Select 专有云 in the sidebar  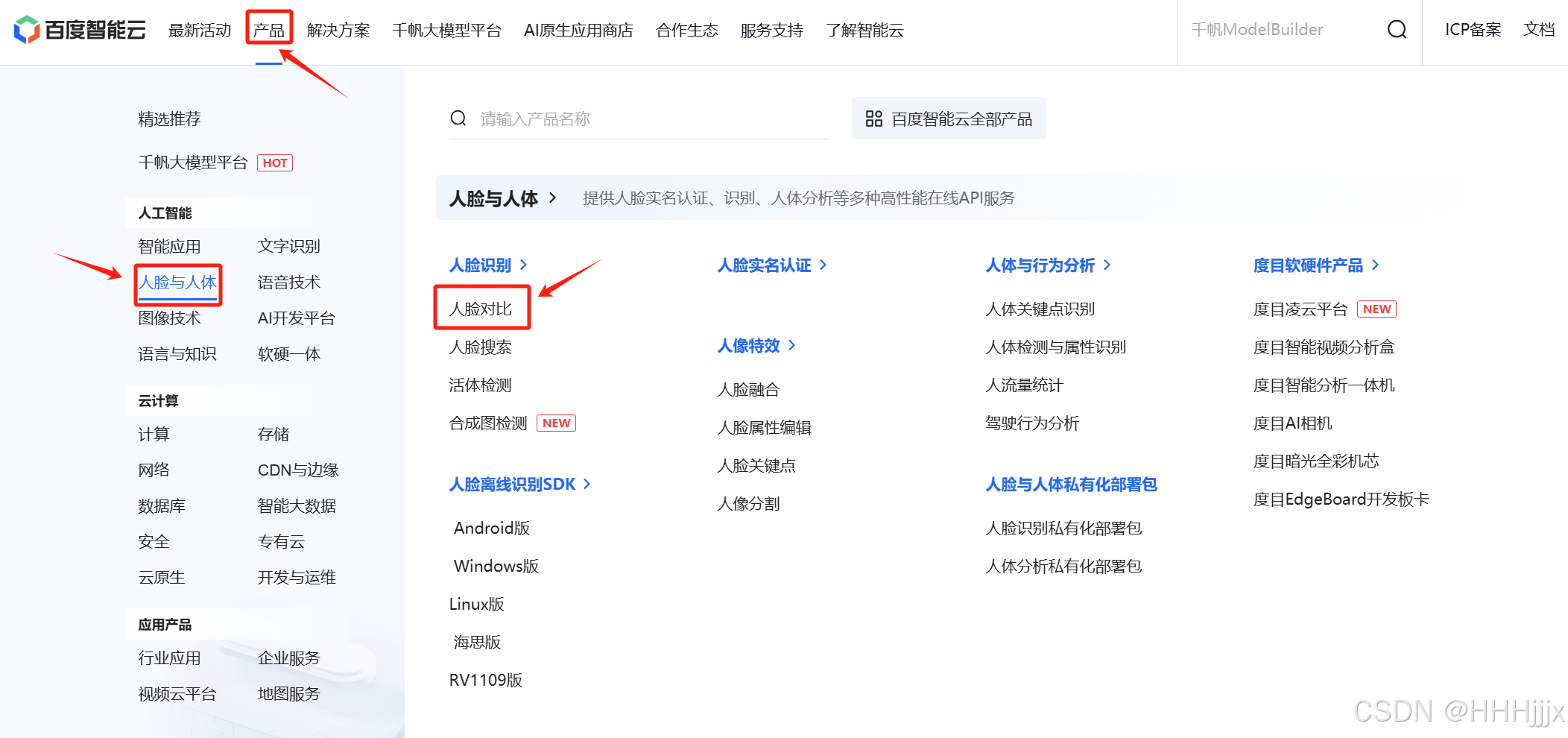click(281, 542)
